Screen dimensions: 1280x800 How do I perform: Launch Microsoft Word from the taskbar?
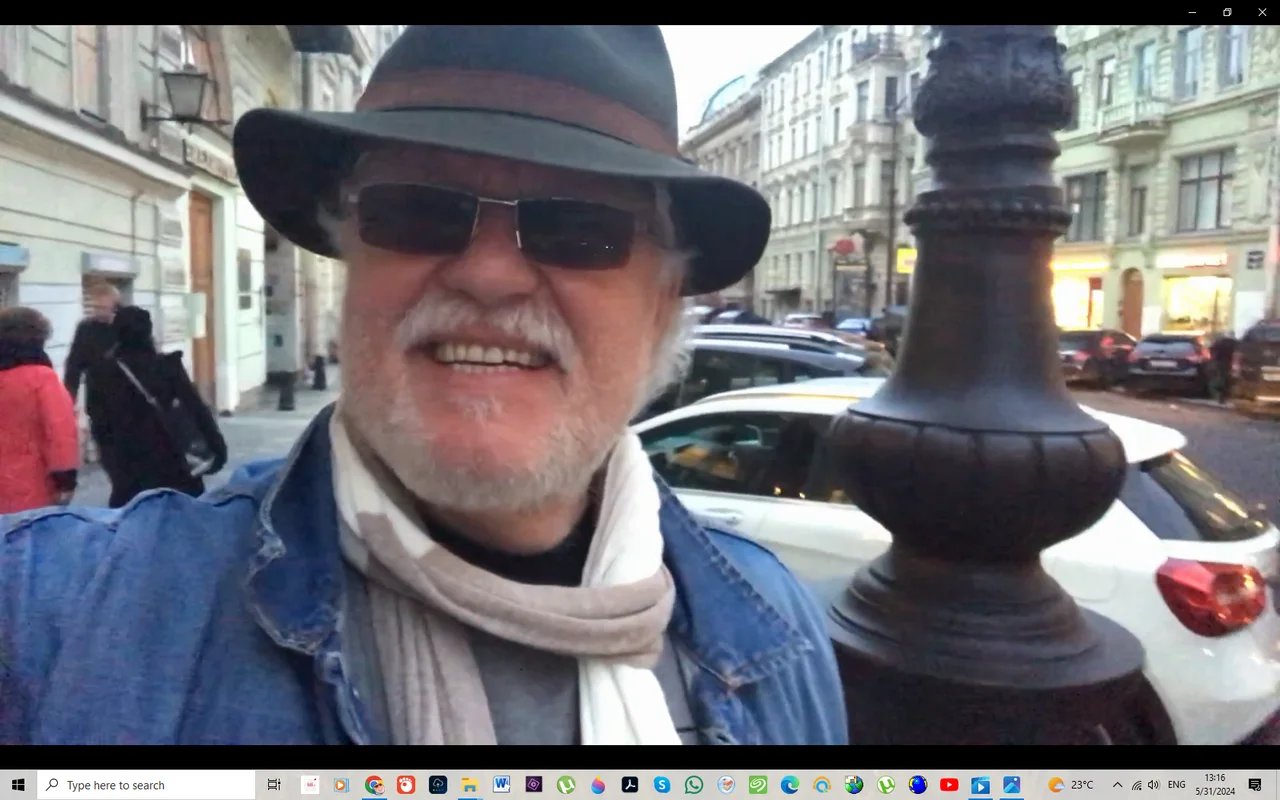click(502, 785)
